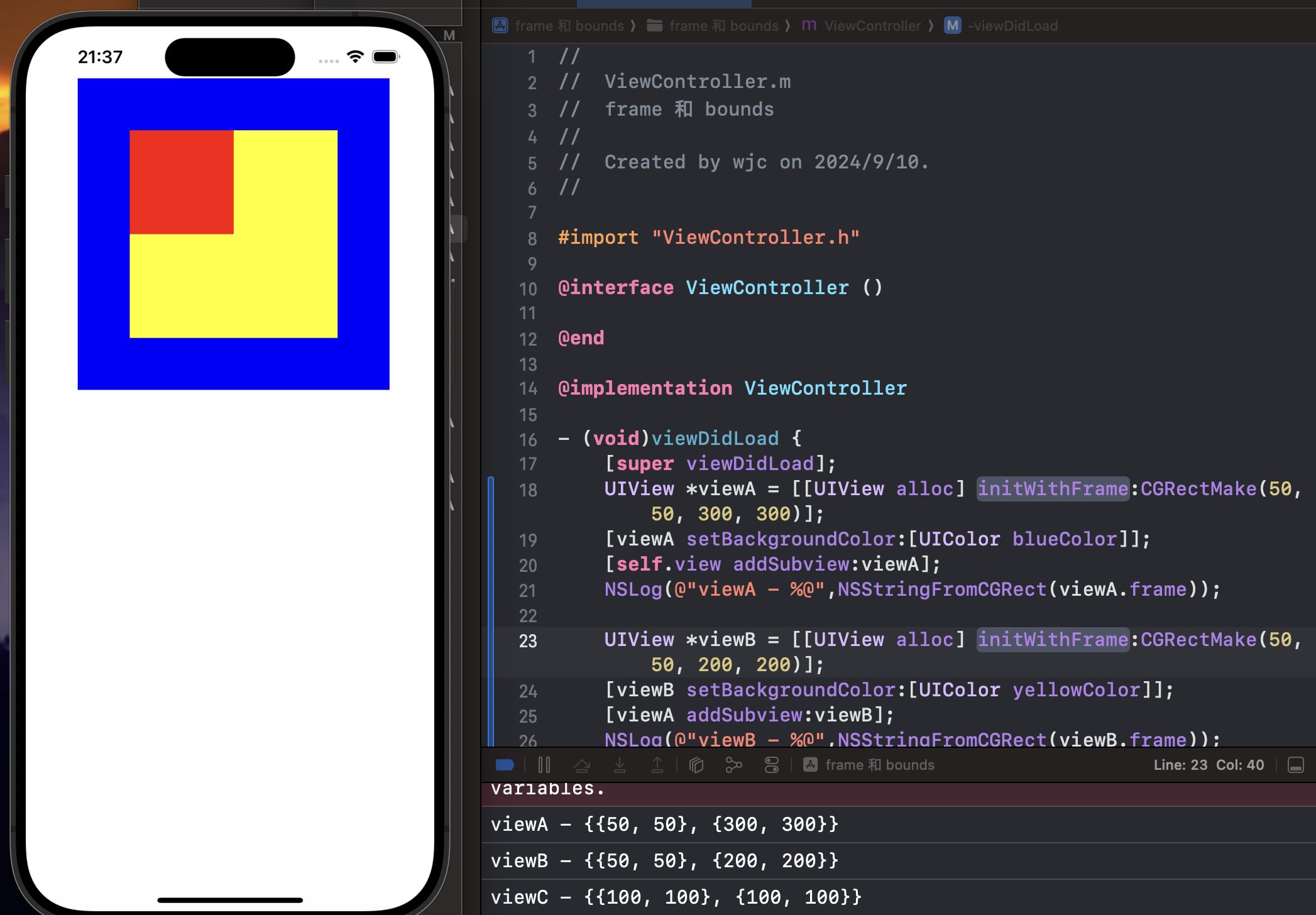The image size is (1316, 915).
Task: Click the Step Over debug icon
Action: tap(582, 765)
